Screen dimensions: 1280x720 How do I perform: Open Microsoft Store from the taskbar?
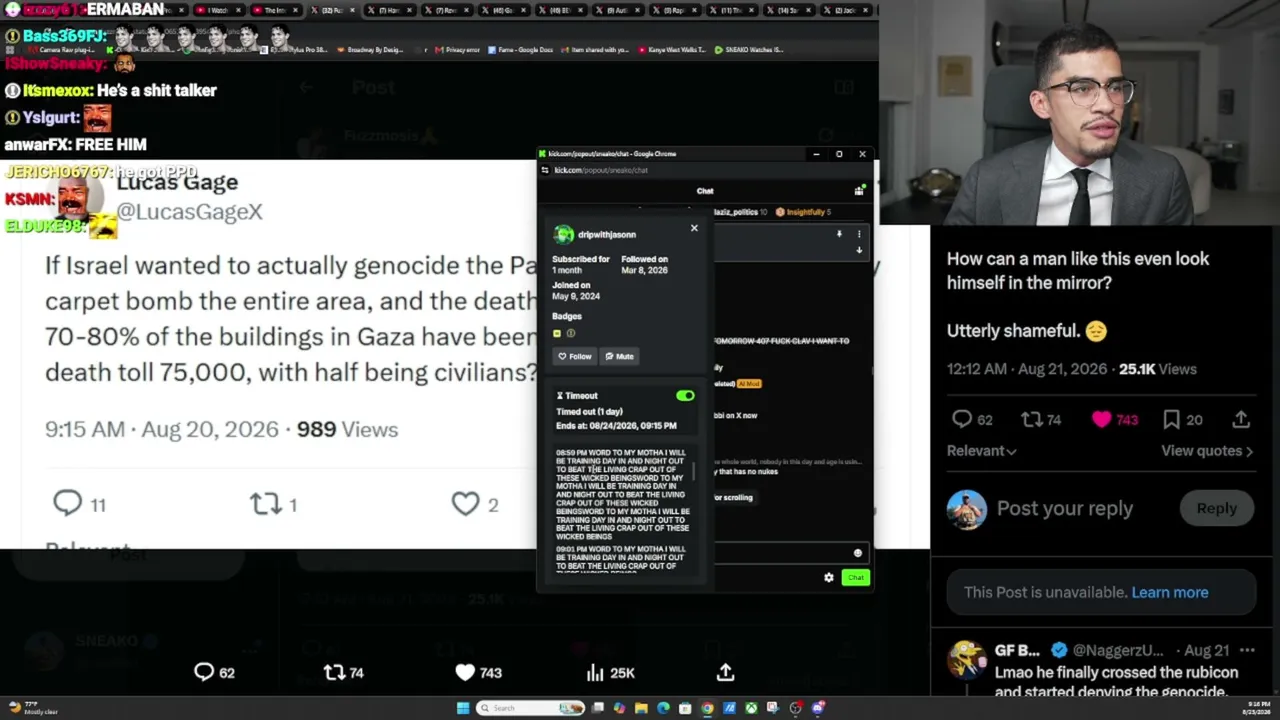(685, 708)
